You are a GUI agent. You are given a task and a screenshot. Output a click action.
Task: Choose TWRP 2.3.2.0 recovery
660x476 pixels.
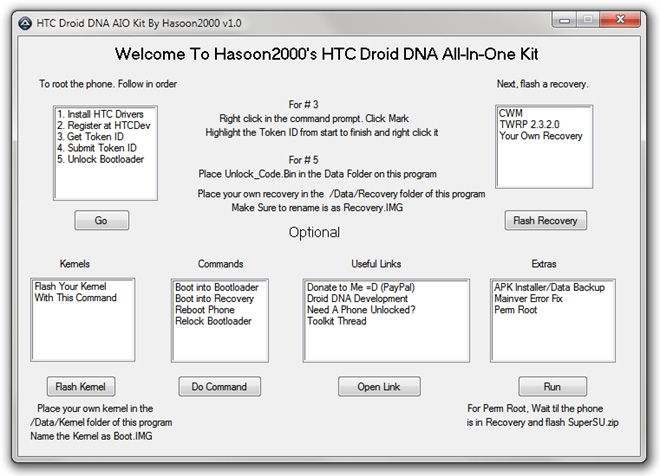(530, 125)
